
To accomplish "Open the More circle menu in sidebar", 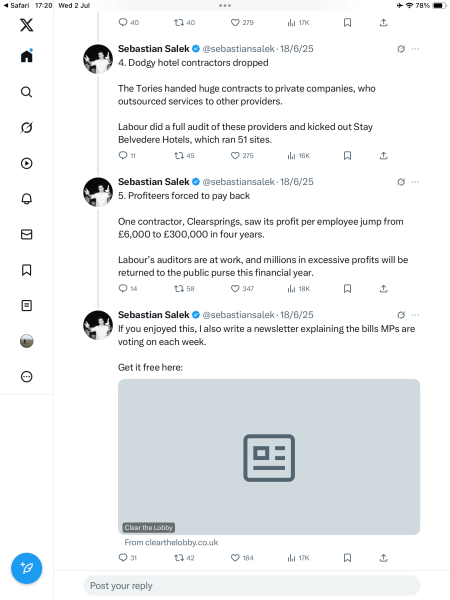I will tap(26, 377).
